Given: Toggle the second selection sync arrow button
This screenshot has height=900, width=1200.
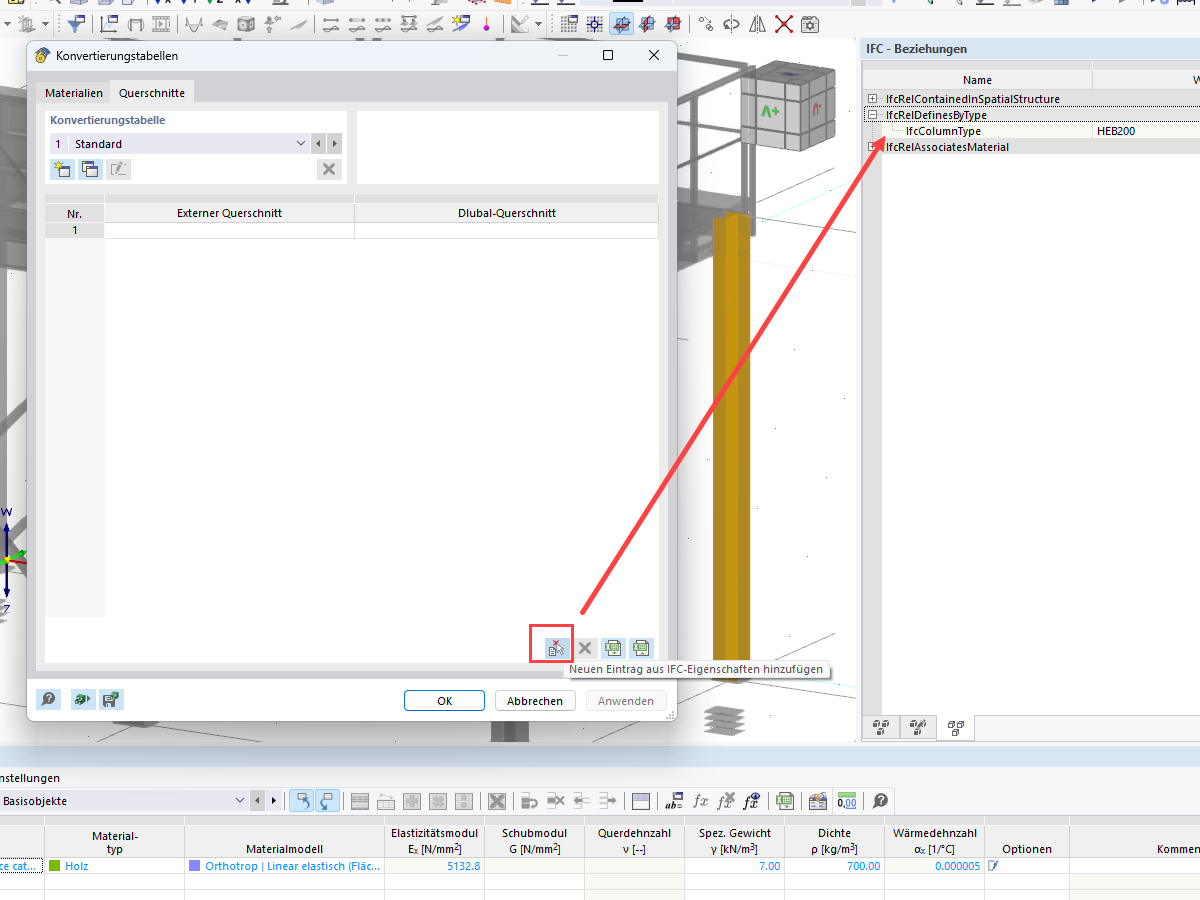Looking at the screenshot, I should click(x=327, y=801).
